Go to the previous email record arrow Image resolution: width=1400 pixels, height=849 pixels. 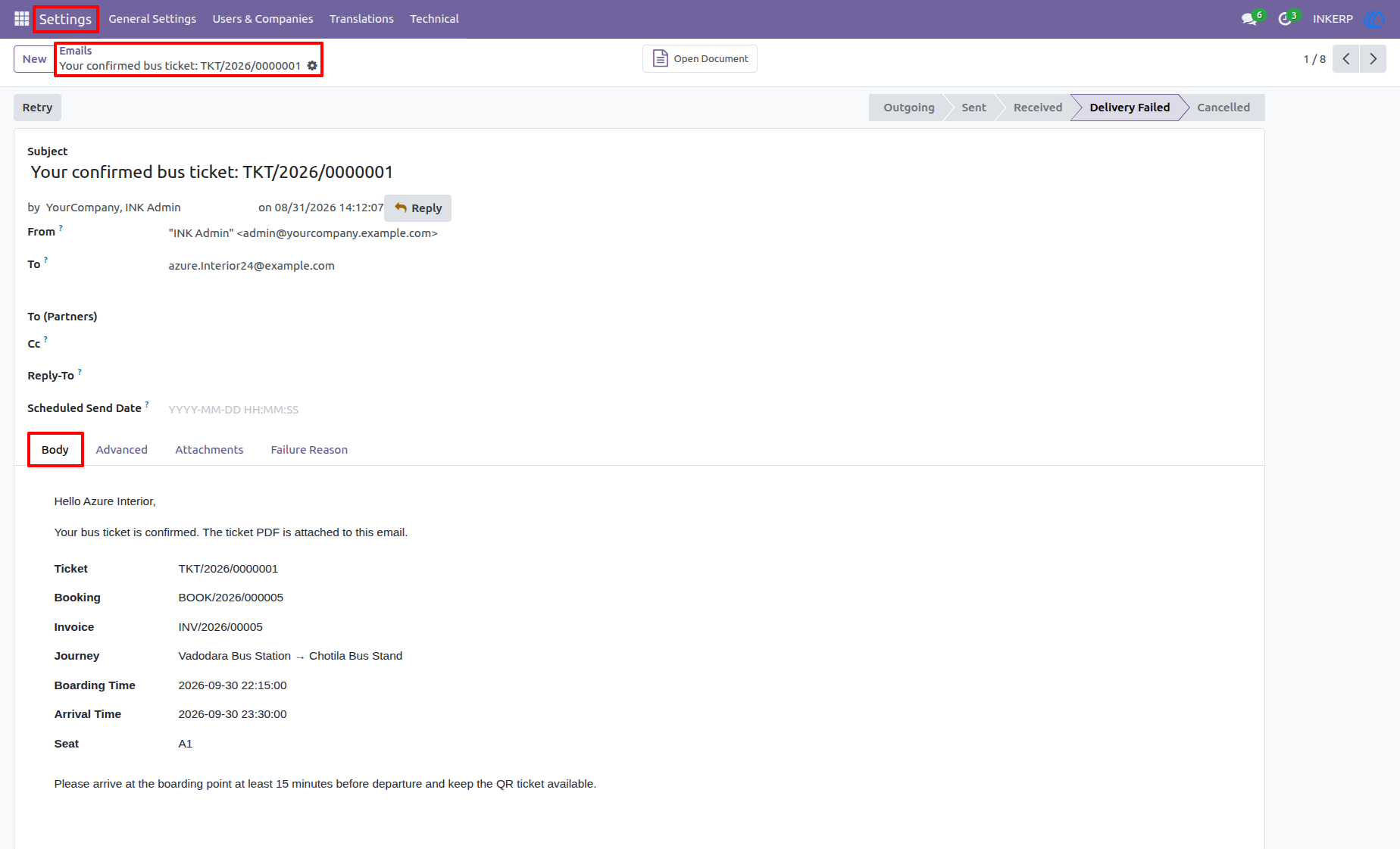[1346, 59]
